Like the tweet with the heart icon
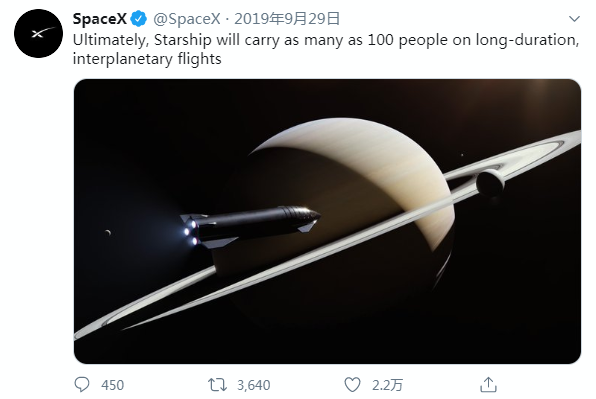This screenshot has height=399, width=596. click(352, 385)
